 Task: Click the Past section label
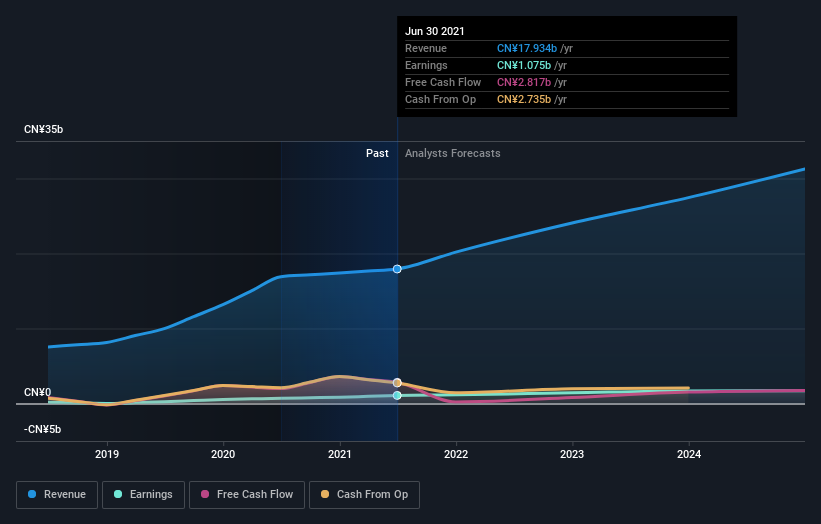point(377,153)
